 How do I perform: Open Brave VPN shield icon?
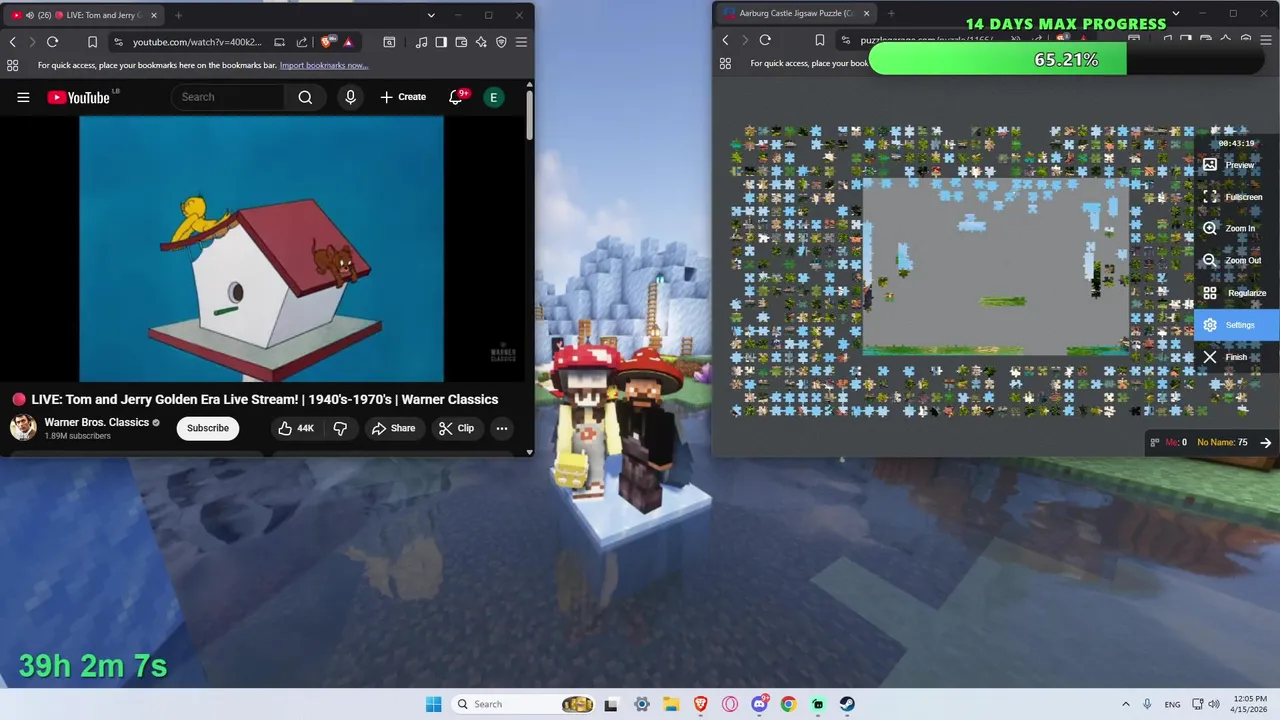click(501, 42)
